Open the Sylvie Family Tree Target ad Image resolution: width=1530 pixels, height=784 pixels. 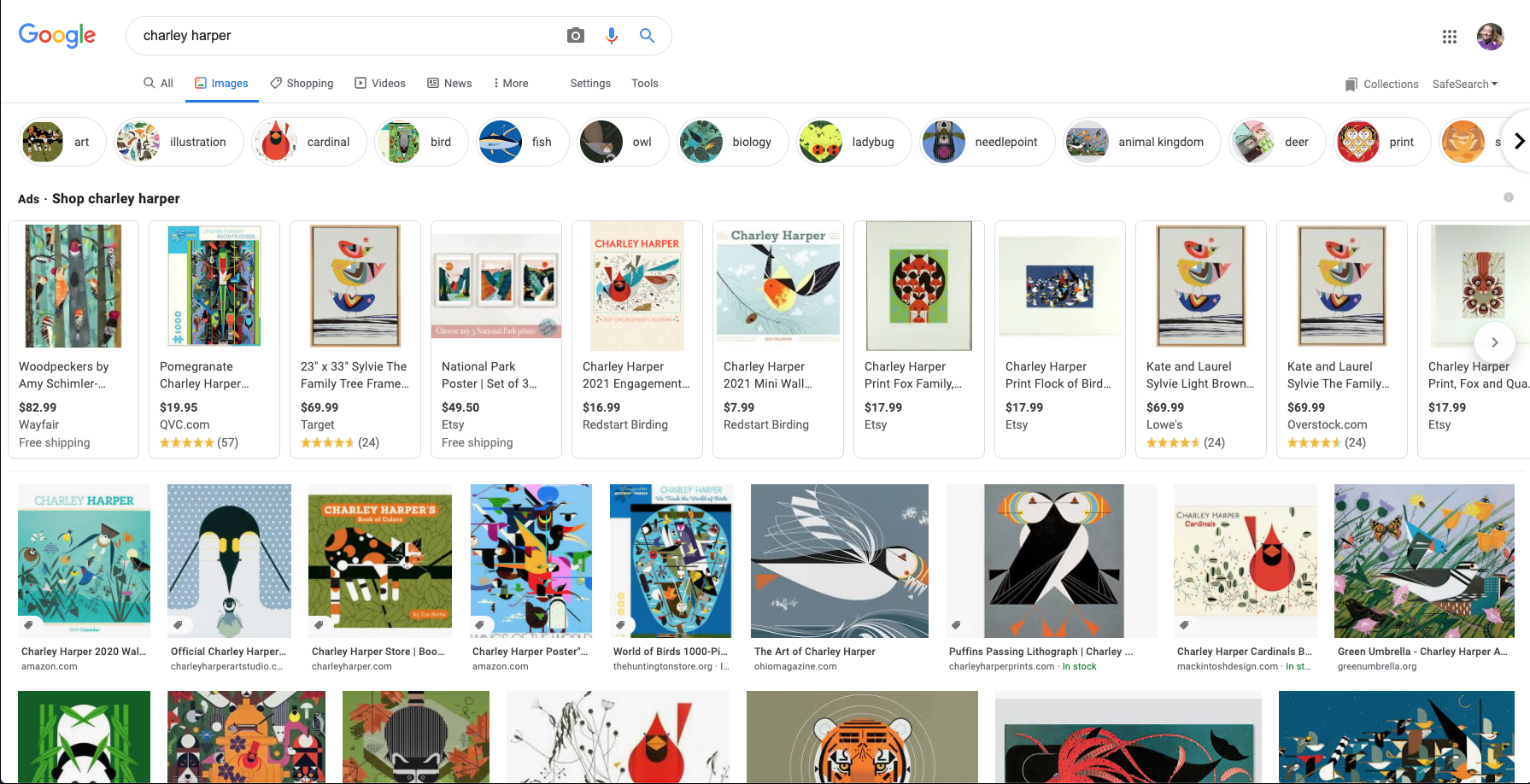[x=355, y=339]
